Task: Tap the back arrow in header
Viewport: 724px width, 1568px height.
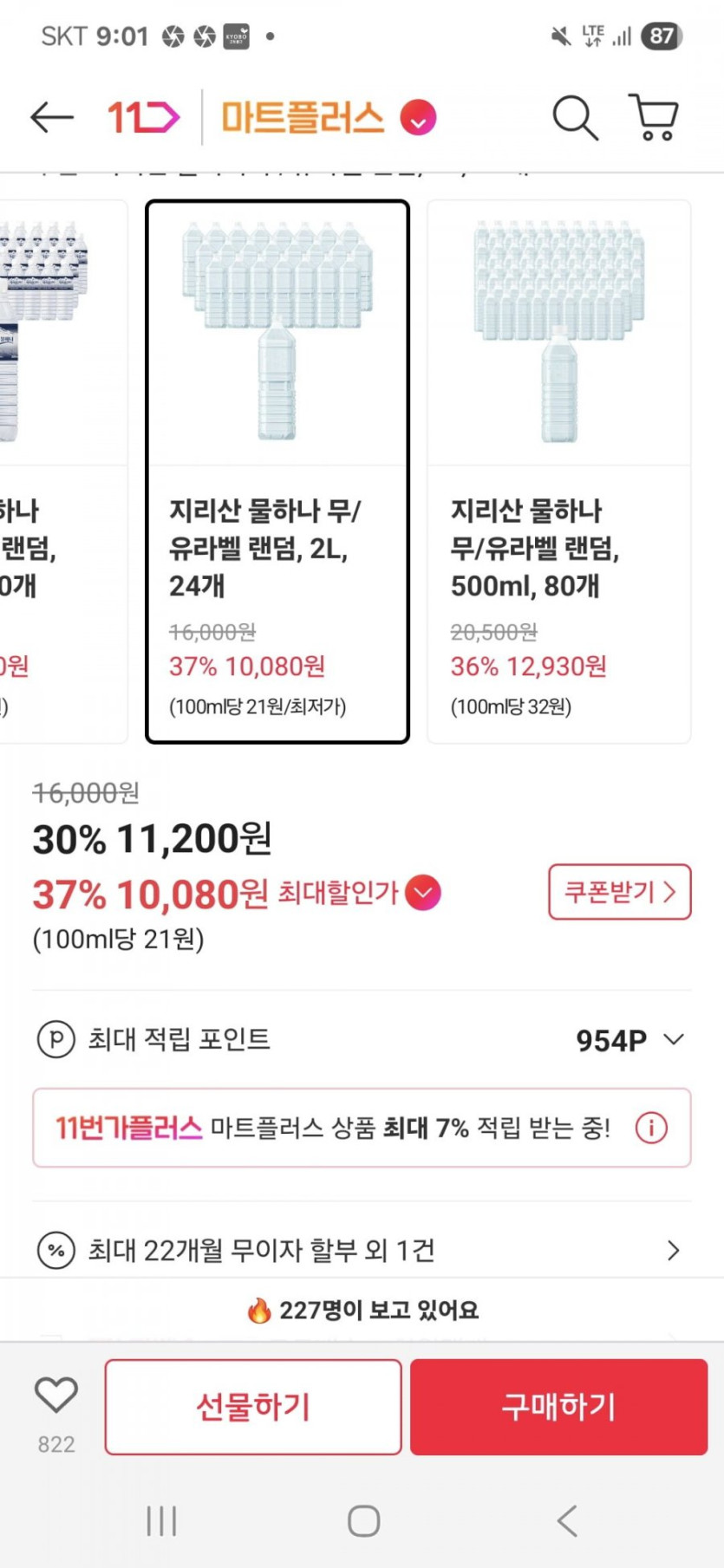Action: tap(51, 117)
